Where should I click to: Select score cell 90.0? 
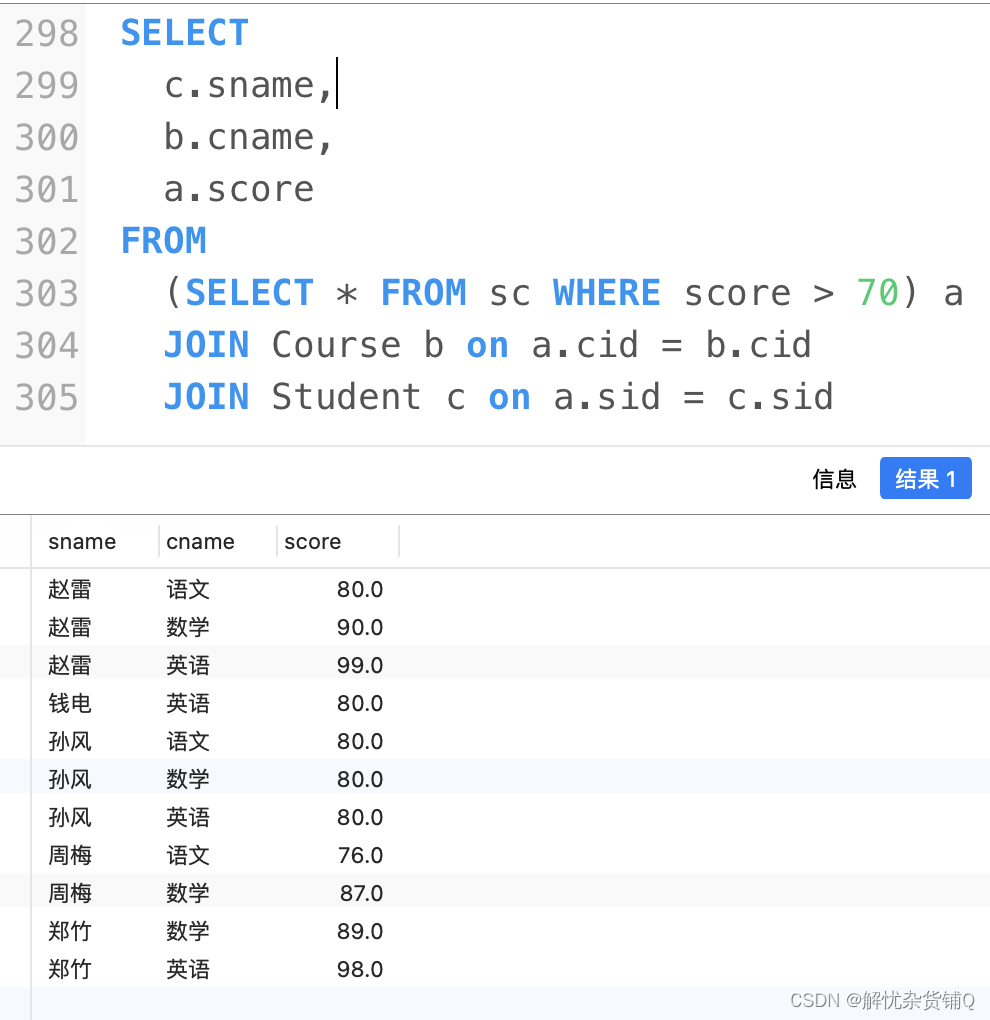click(360, 627)
